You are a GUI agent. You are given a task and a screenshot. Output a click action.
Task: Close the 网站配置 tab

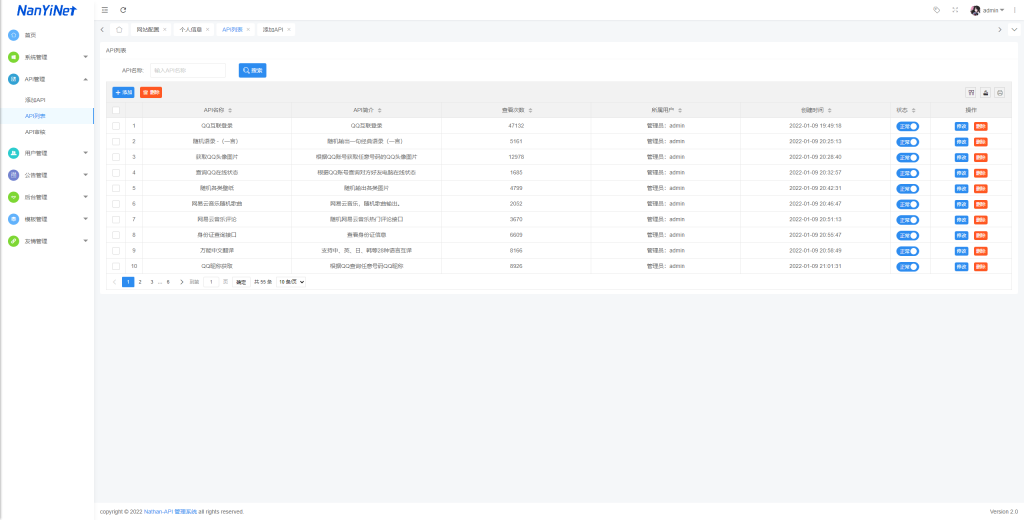tap(165, 30)
